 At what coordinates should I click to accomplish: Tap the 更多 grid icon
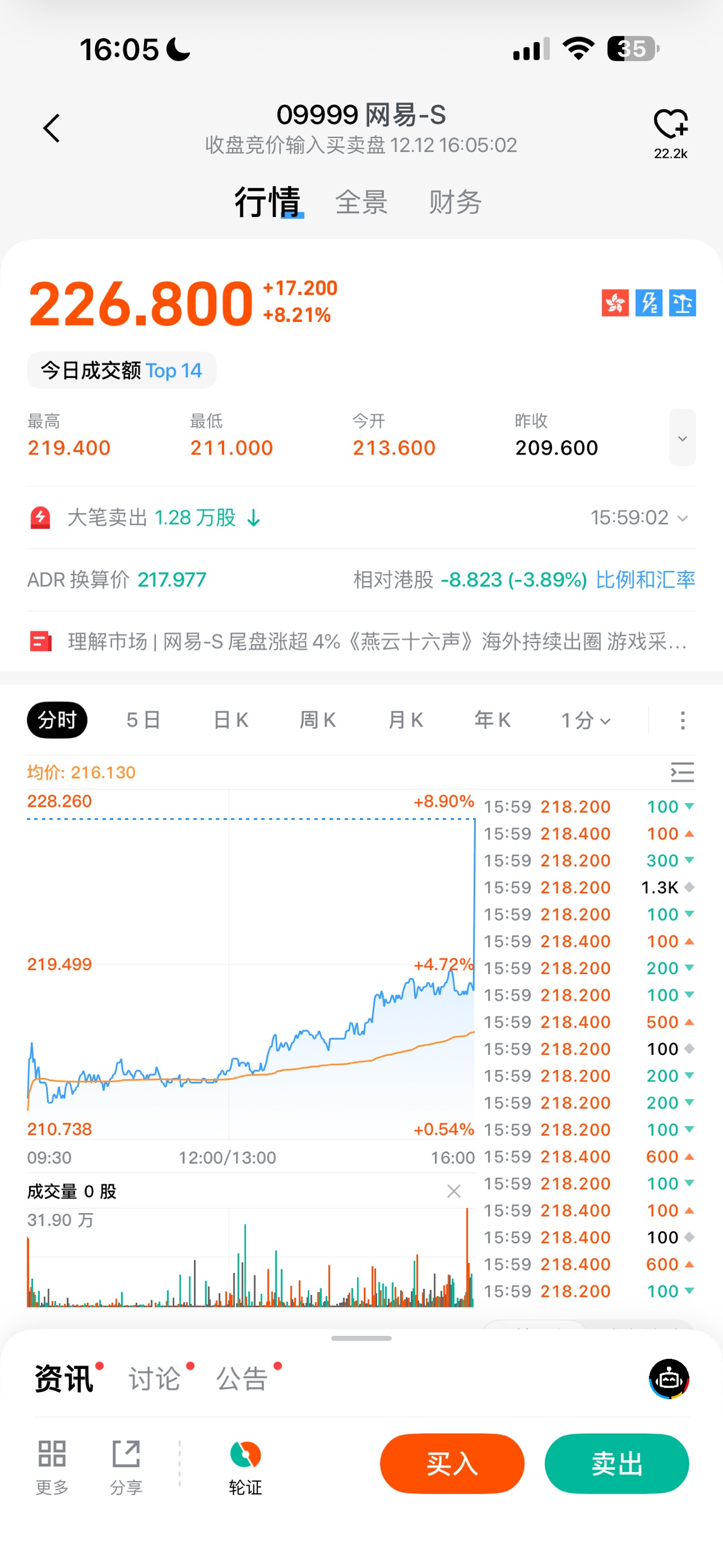pyautogui.click(x=52, y=1455)
